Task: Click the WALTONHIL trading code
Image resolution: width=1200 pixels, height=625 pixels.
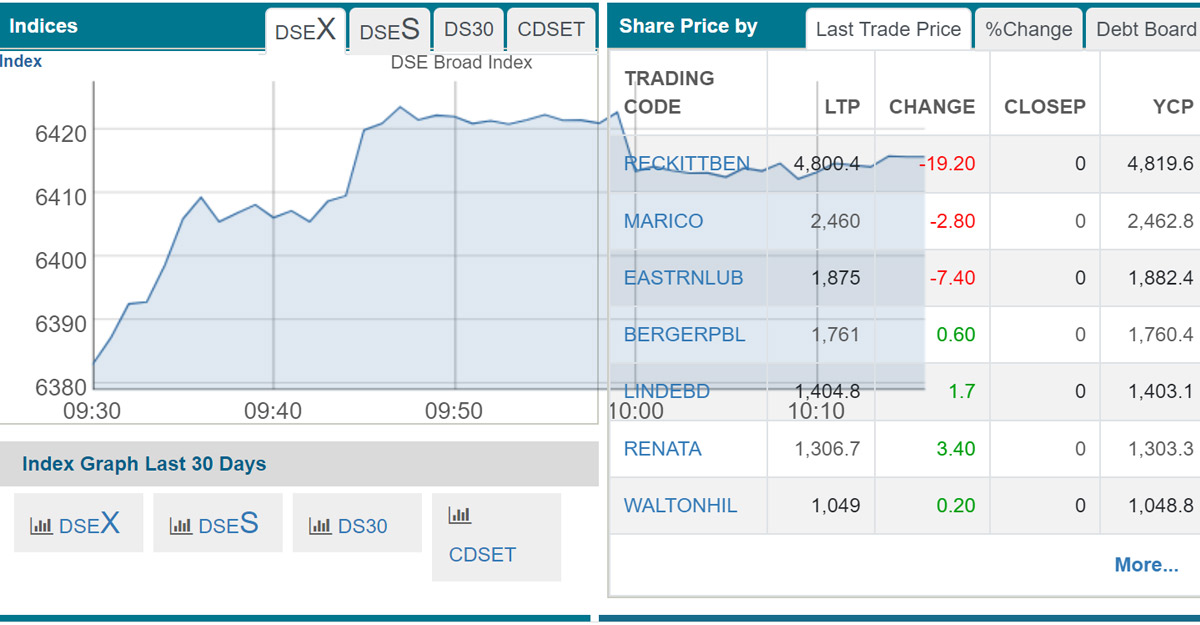Action: tap(680, 506)
